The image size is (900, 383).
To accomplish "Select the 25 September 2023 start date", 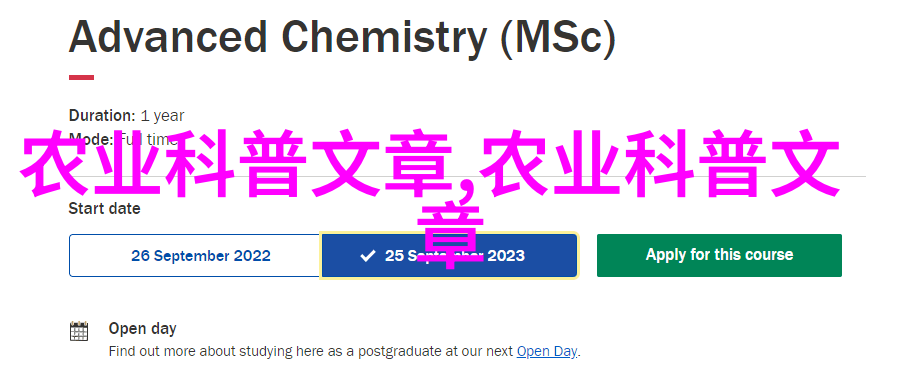I will (449, 256).
